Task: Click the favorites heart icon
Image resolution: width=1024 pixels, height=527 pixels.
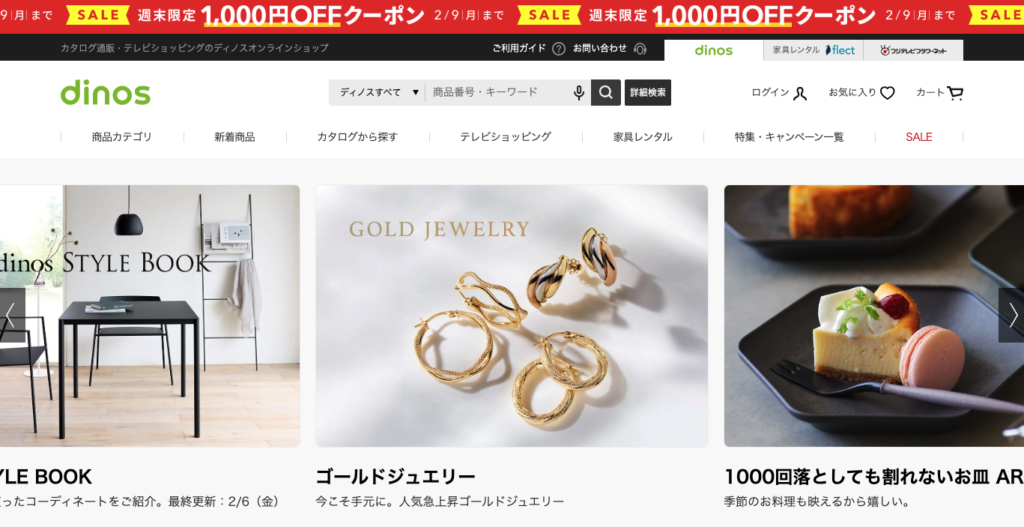Action: pyautogui.click(x=887, y=93)
